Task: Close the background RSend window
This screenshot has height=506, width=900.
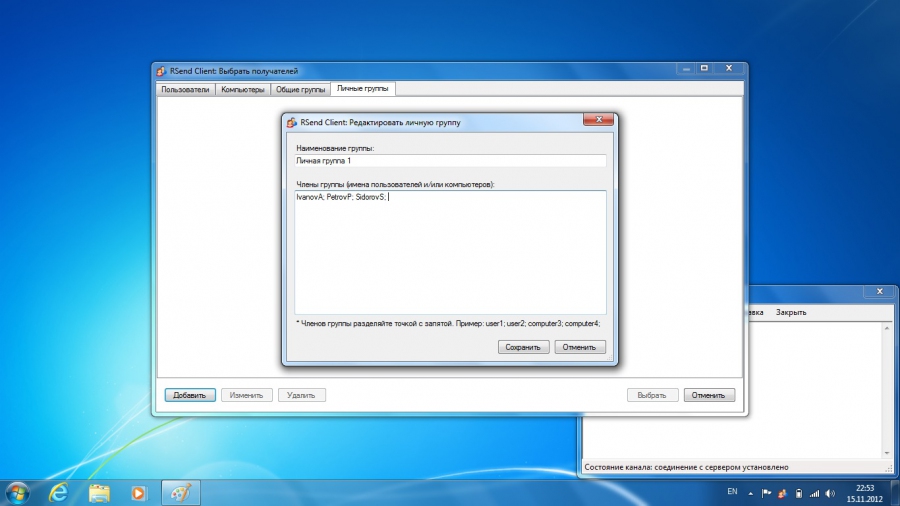Action: tap(879, 291)
